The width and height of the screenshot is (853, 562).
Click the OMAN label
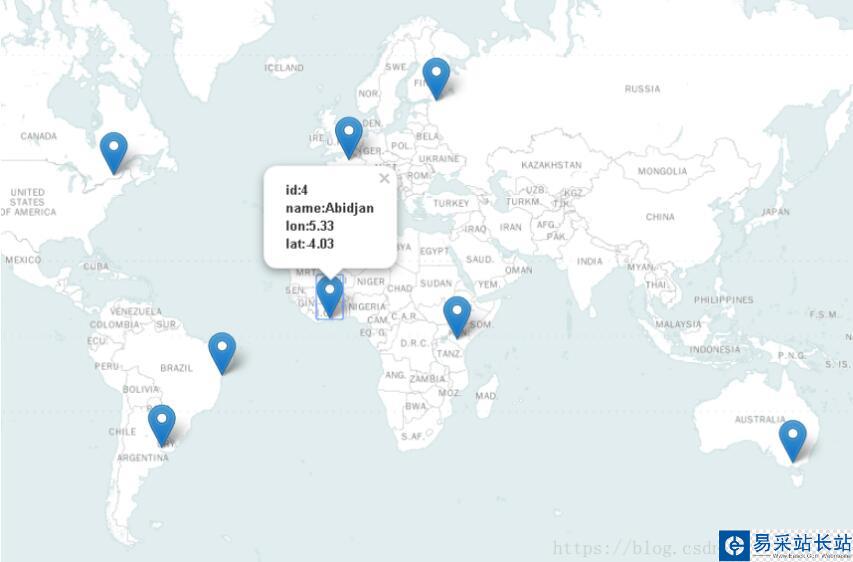point(518,270)
